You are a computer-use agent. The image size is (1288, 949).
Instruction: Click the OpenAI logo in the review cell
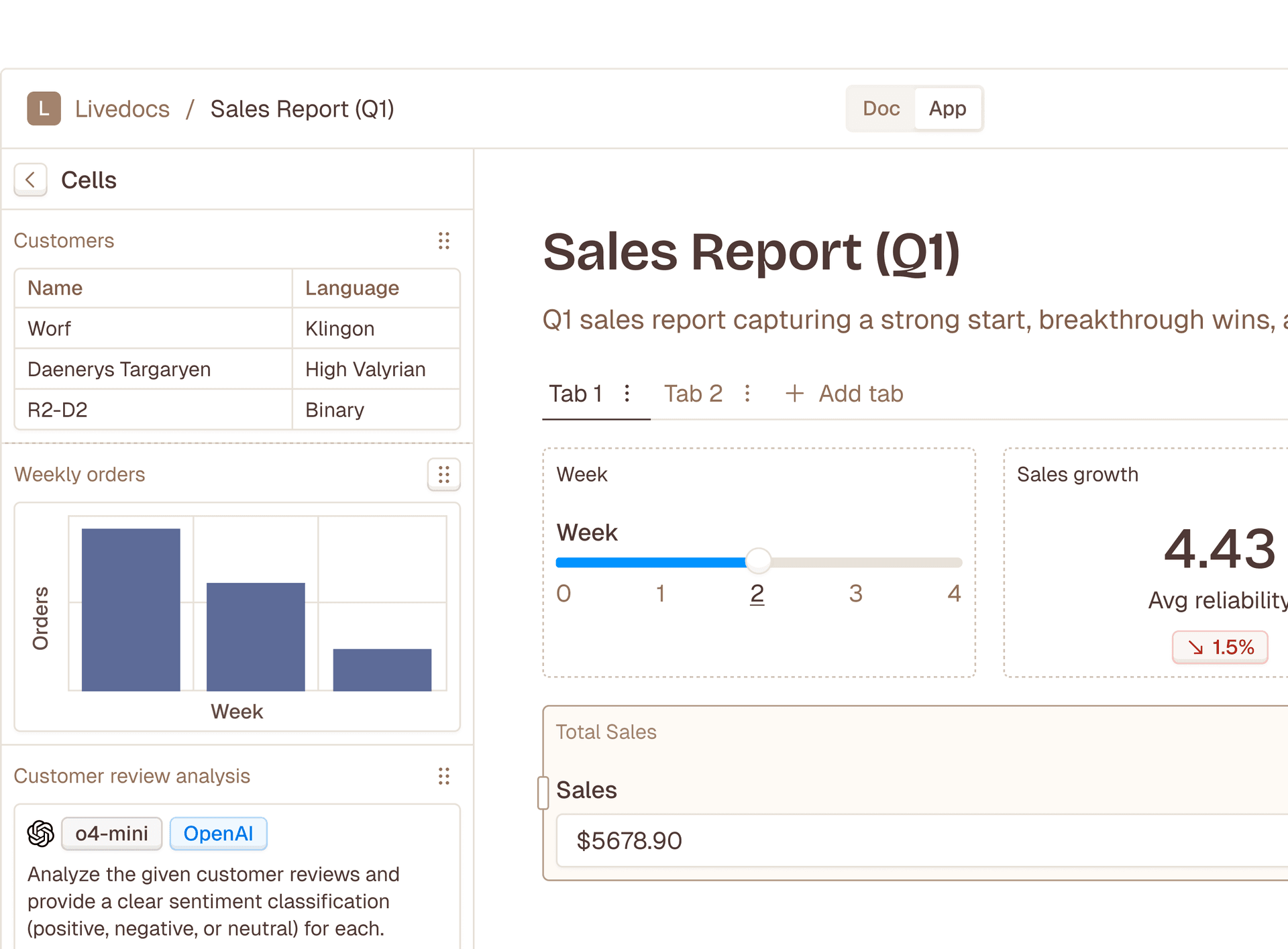click(40, 834)
